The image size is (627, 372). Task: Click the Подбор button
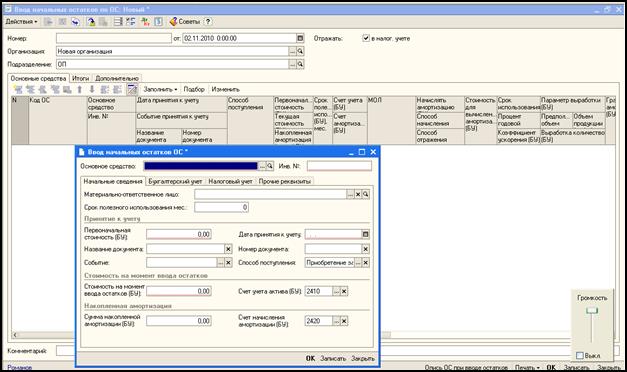[x=194, y=89]
